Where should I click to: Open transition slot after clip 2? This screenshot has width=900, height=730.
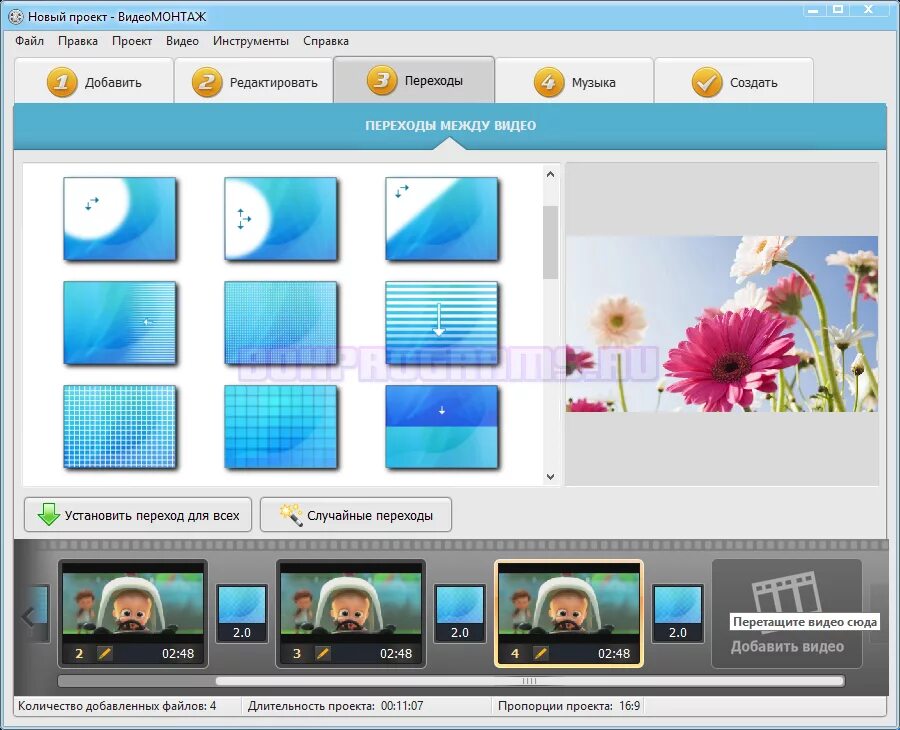[x=242, y=613]
